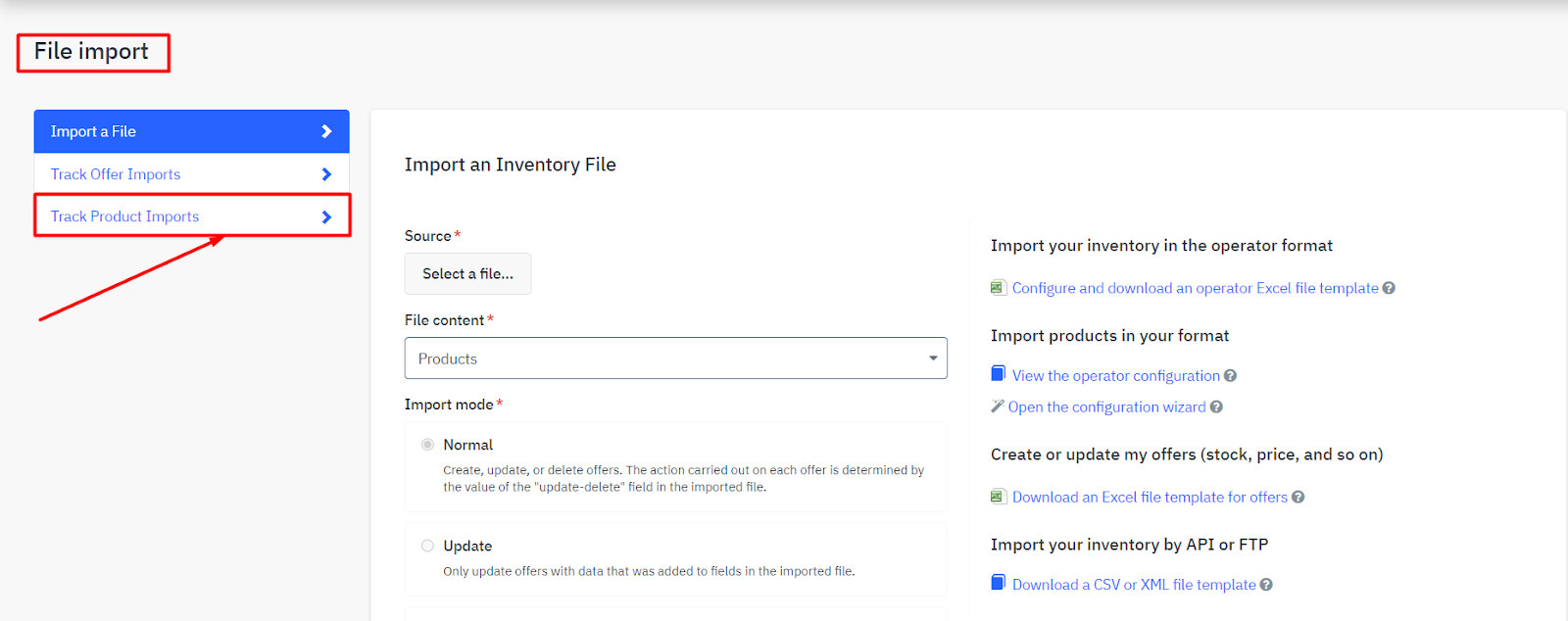Click the help icon beside operator Excel template

point(1389,288)
